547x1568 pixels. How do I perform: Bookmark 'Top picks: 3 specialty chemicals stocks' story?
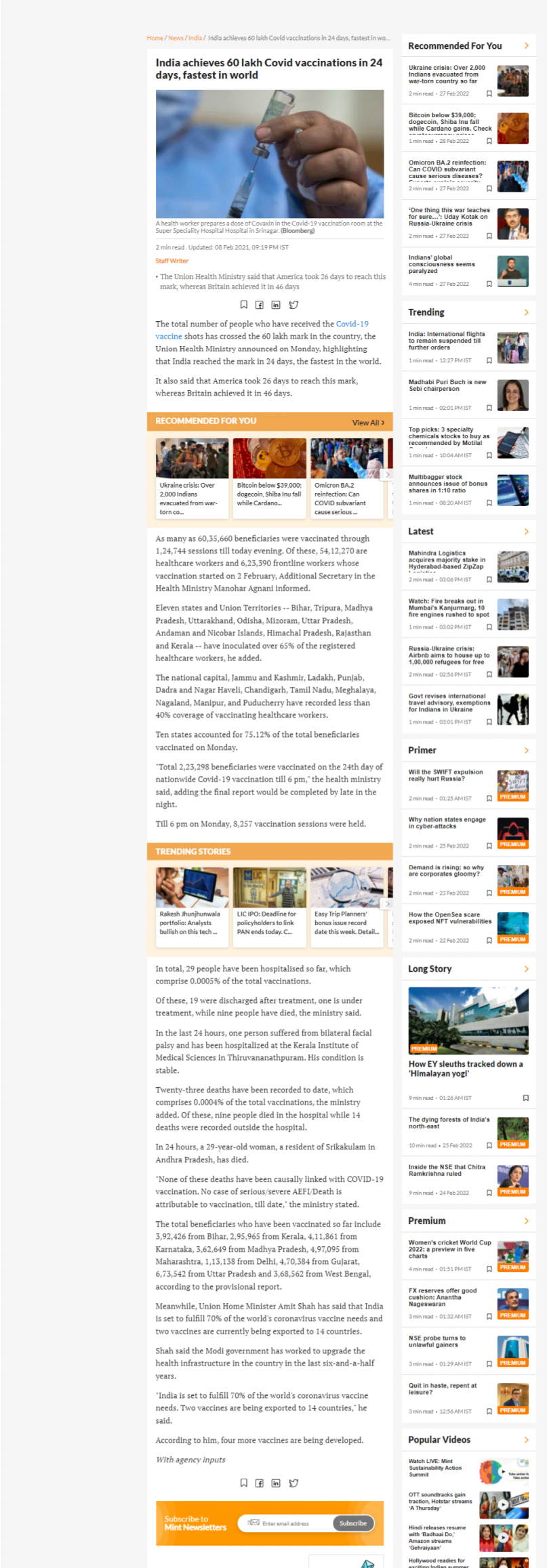tap(489, 455)
